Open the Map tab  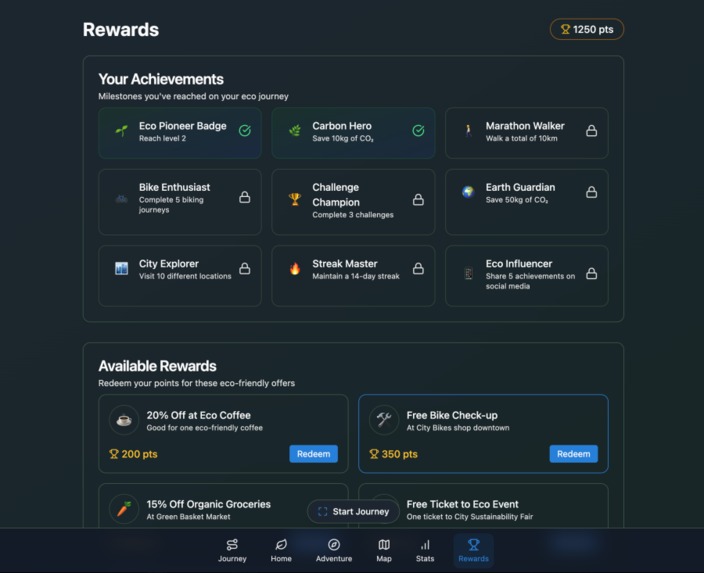[x=384, y=551]
